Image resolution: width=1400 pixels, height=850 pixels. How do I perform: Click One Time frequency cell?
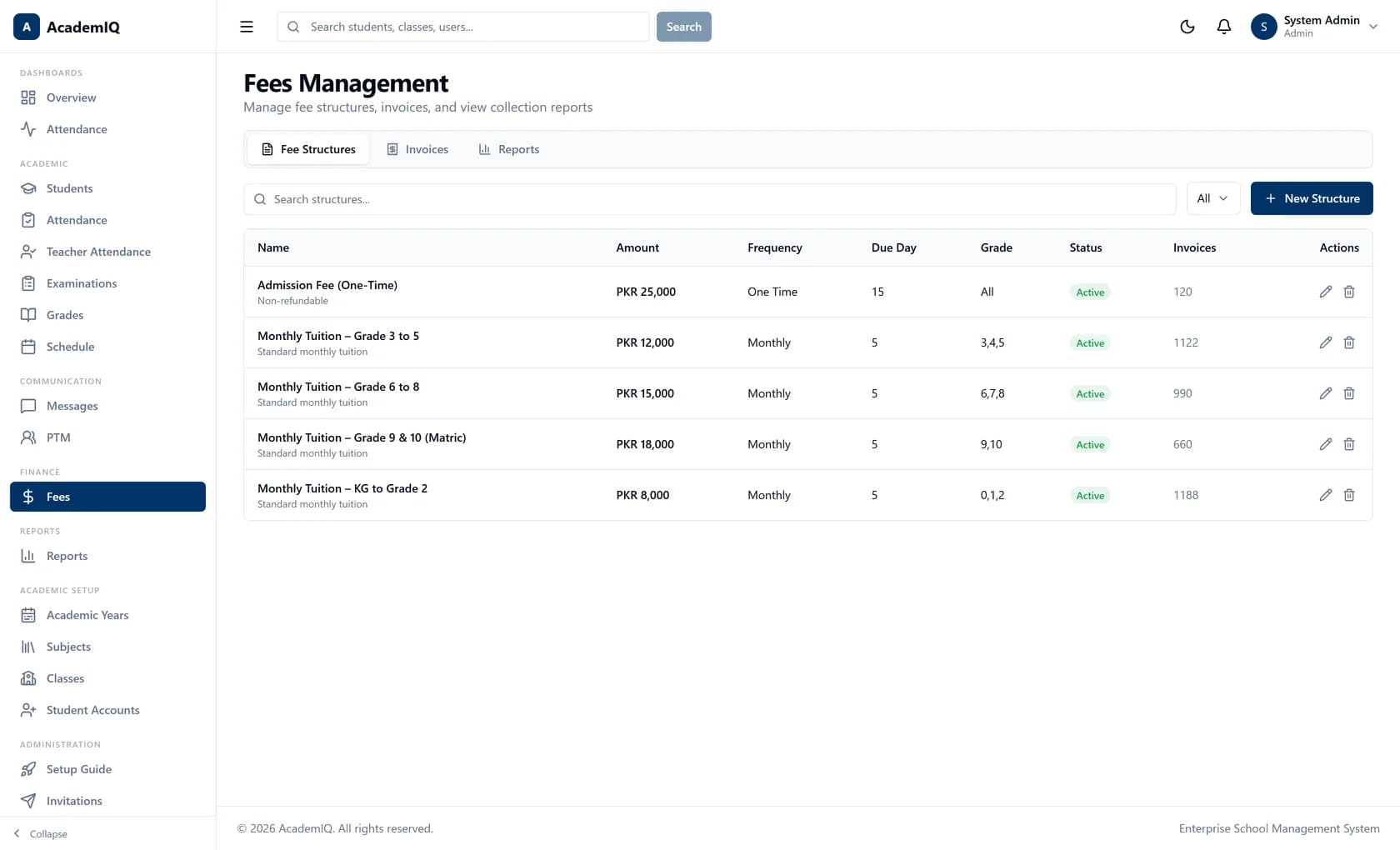click(x=772, y=292)
